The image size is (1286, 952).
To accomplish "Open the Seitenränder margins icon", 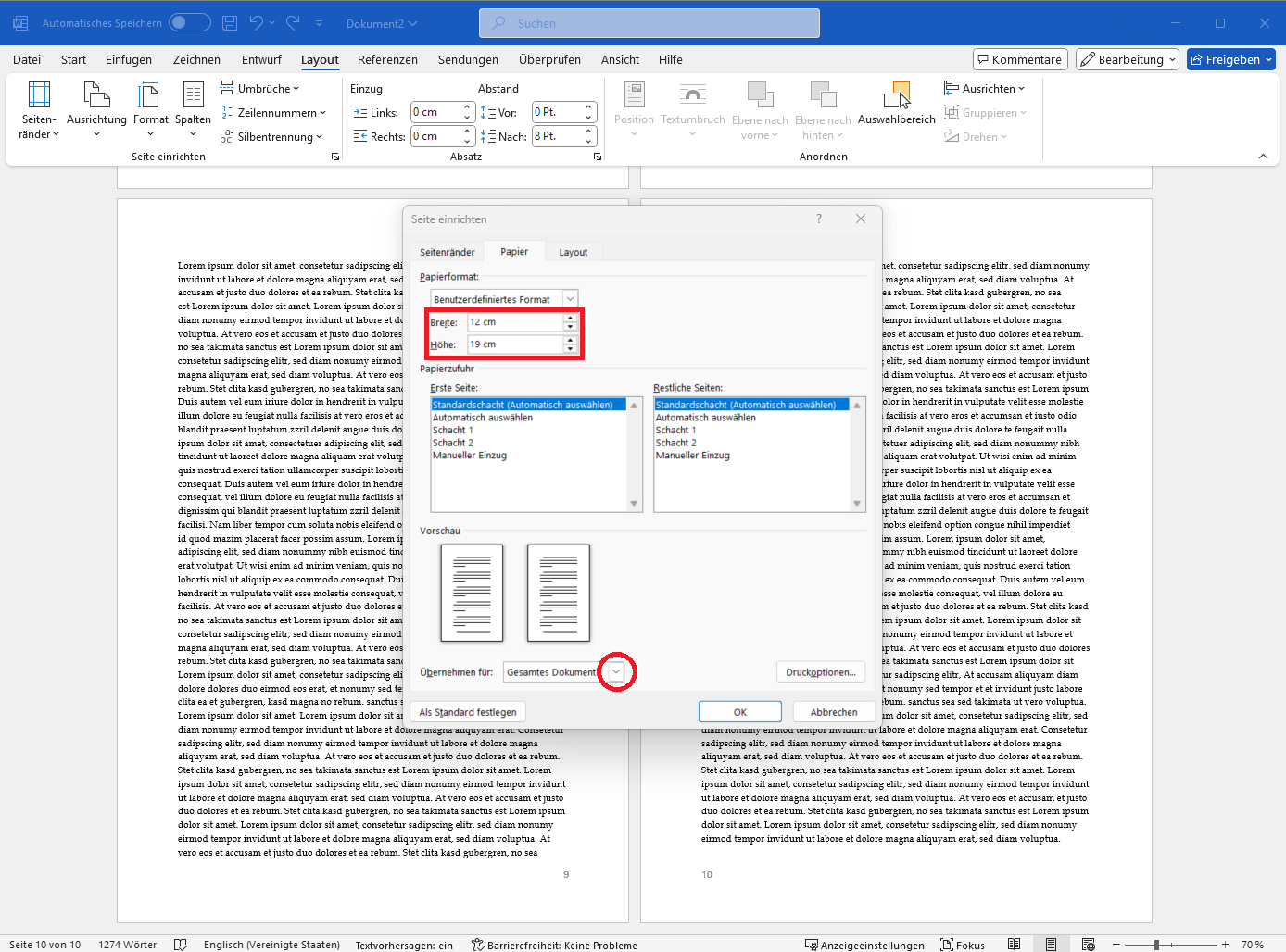I will pyautogui.click(x=39, y=110).
